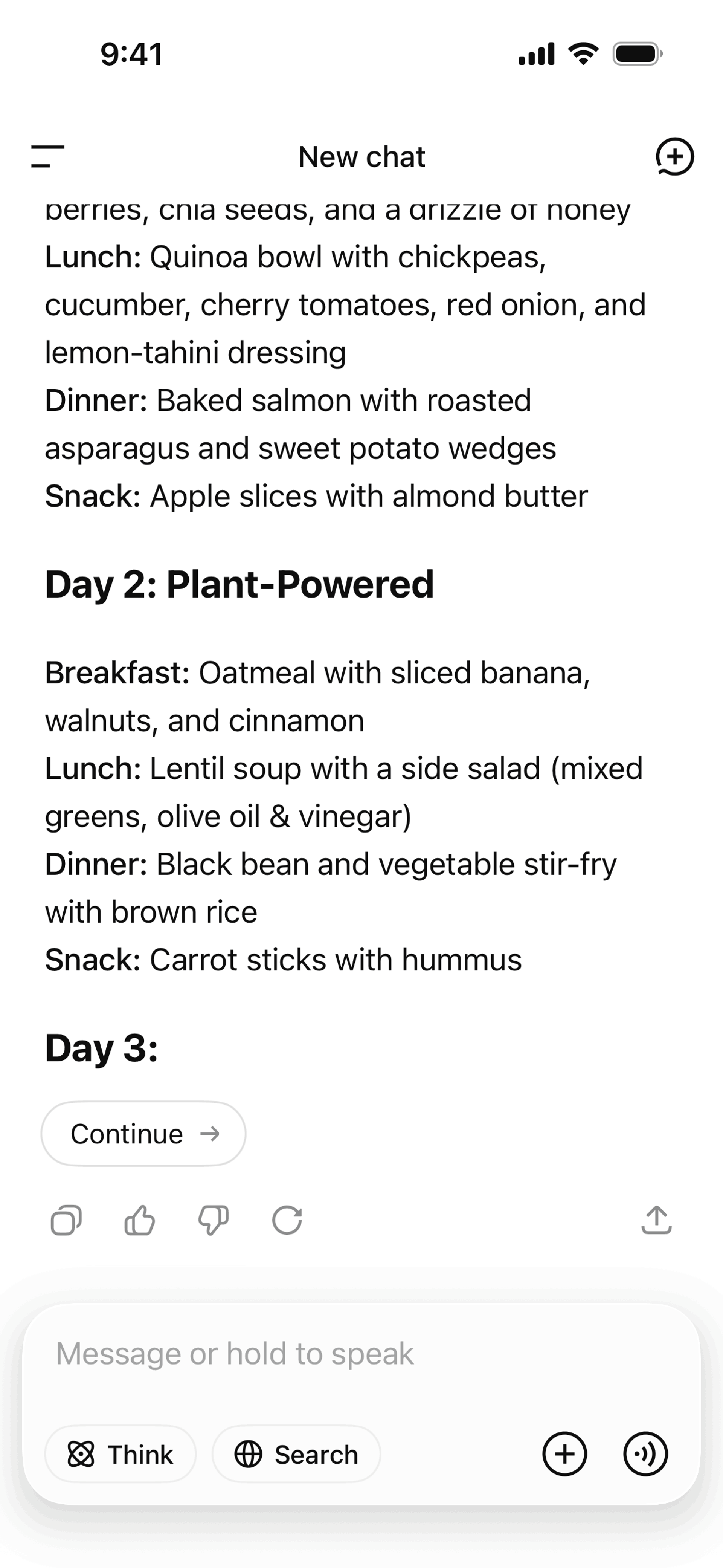Regenerate the response with the refresh icon

tap(287, 1220)
